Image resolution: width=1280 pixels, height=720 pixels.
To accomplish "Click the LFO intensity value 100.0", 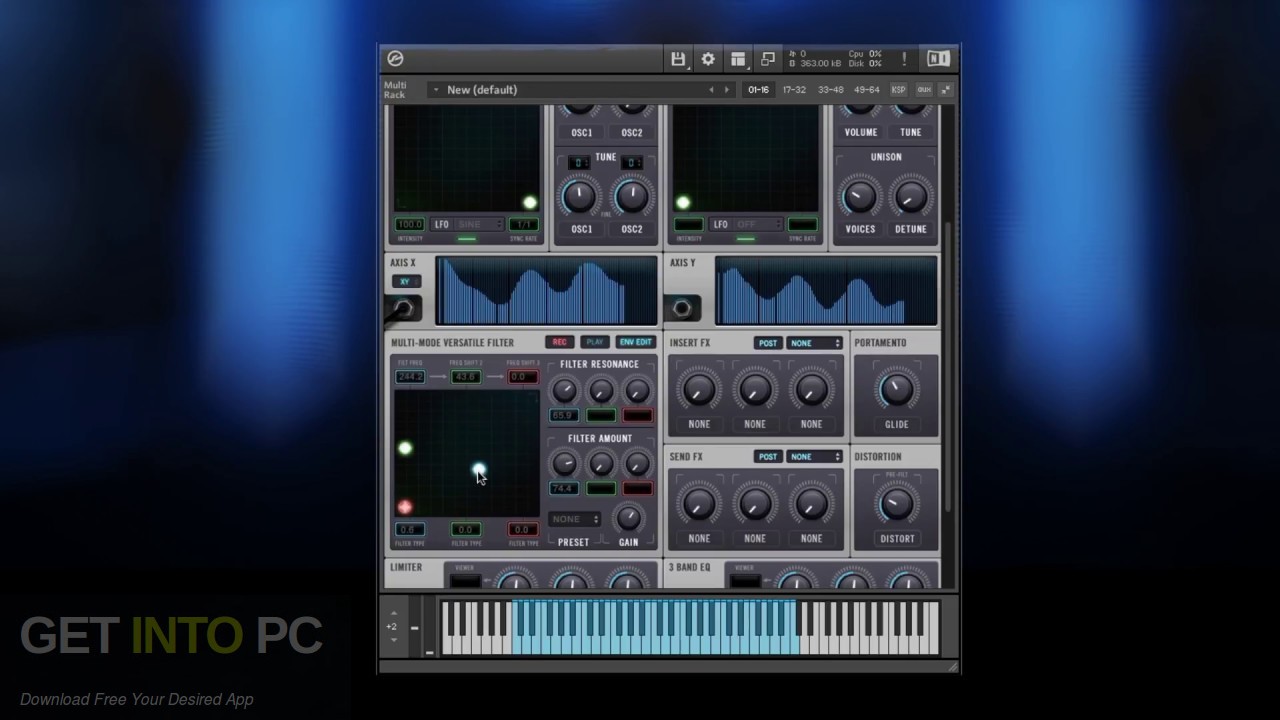I will (x=409, y=225).
